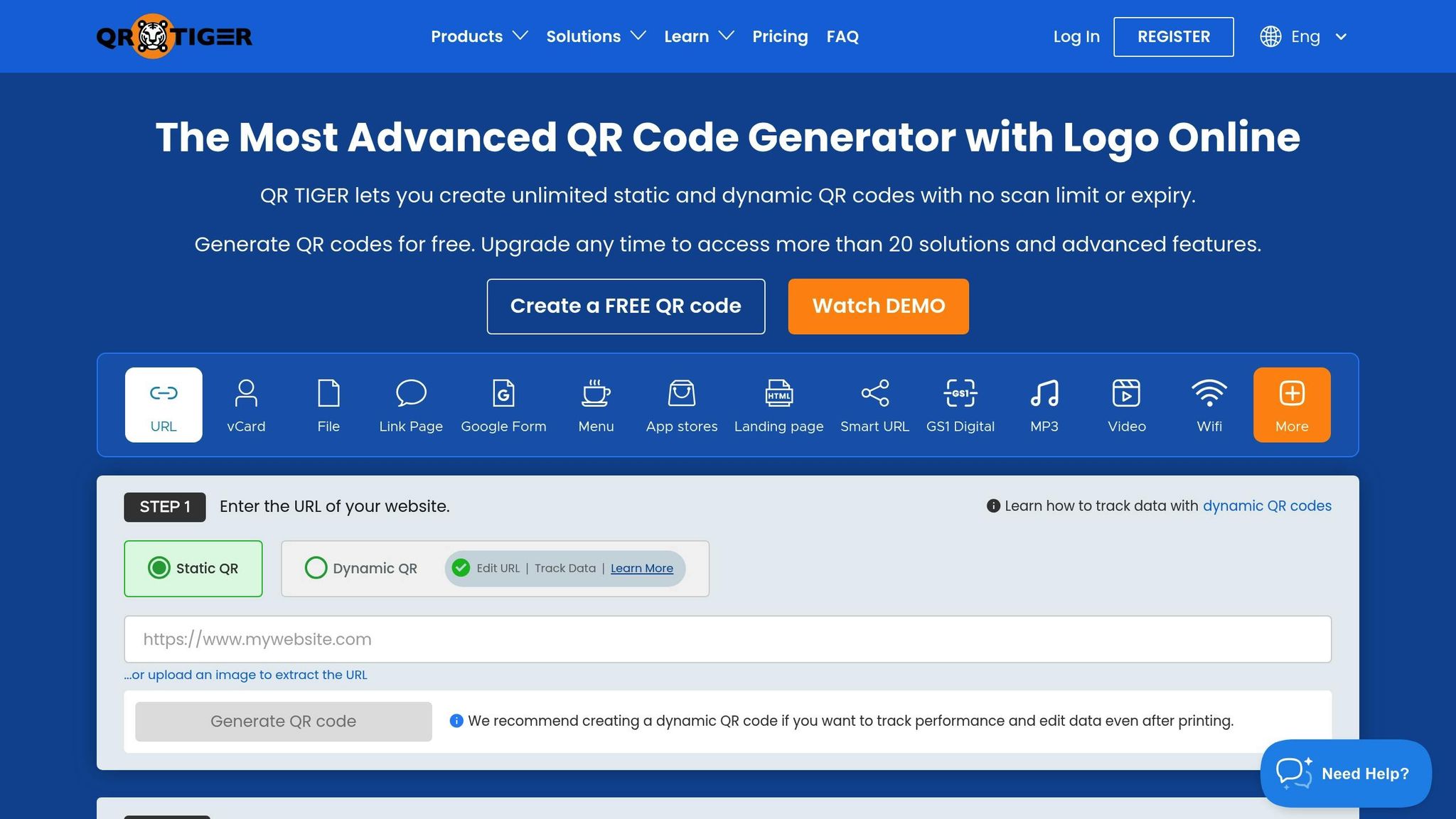The image size is (1456, 819).
Task: Pick the Video QR type icon
Action: (x=1127, y=393)
